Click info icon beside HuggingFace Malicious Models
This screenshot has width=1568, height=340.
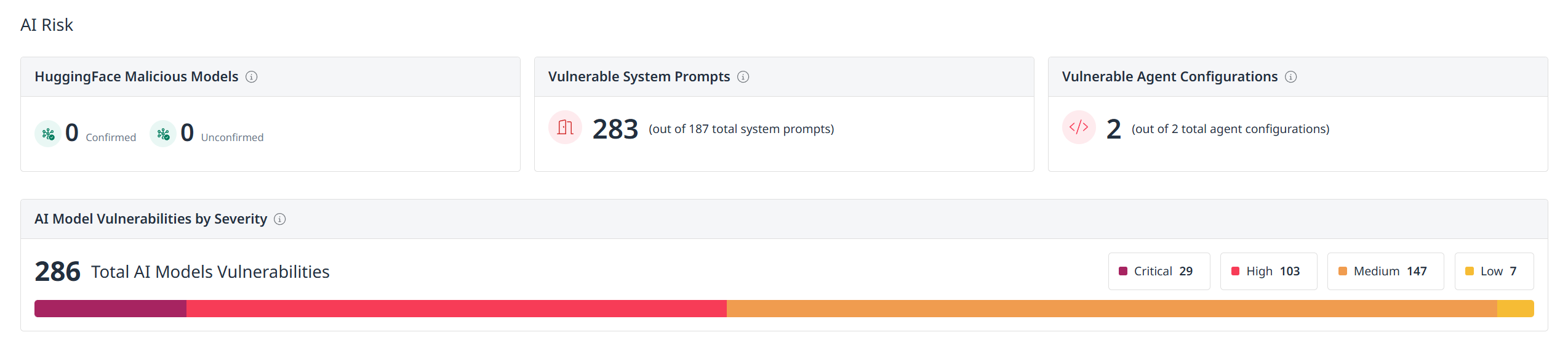point(251,77)
